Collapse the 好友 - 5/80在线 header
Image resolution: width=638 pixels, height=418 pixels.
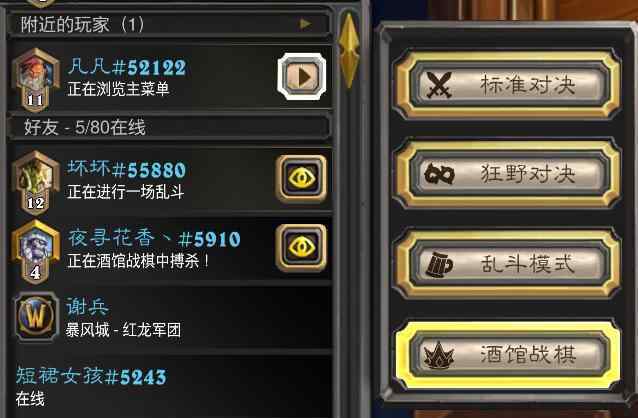(169, 127)
